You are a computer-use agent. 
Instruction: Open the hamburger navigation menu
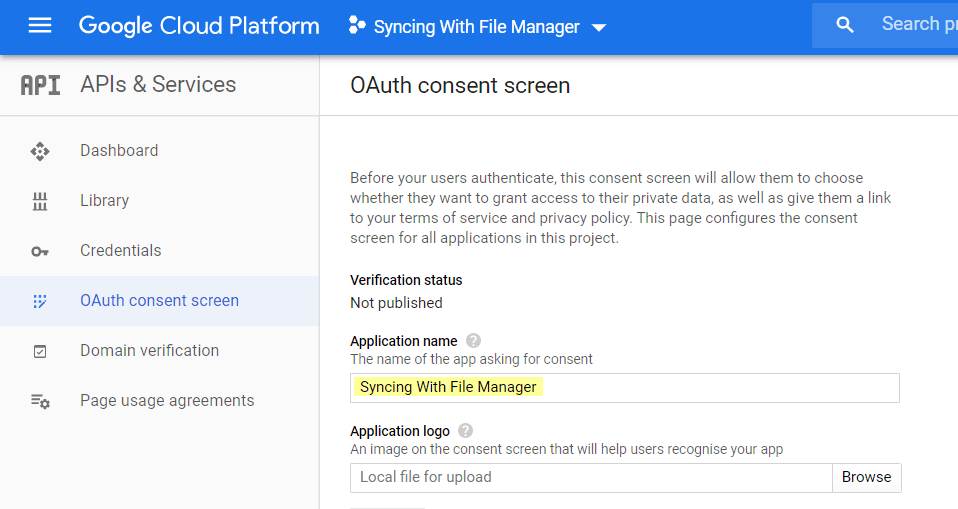[40, 26]
